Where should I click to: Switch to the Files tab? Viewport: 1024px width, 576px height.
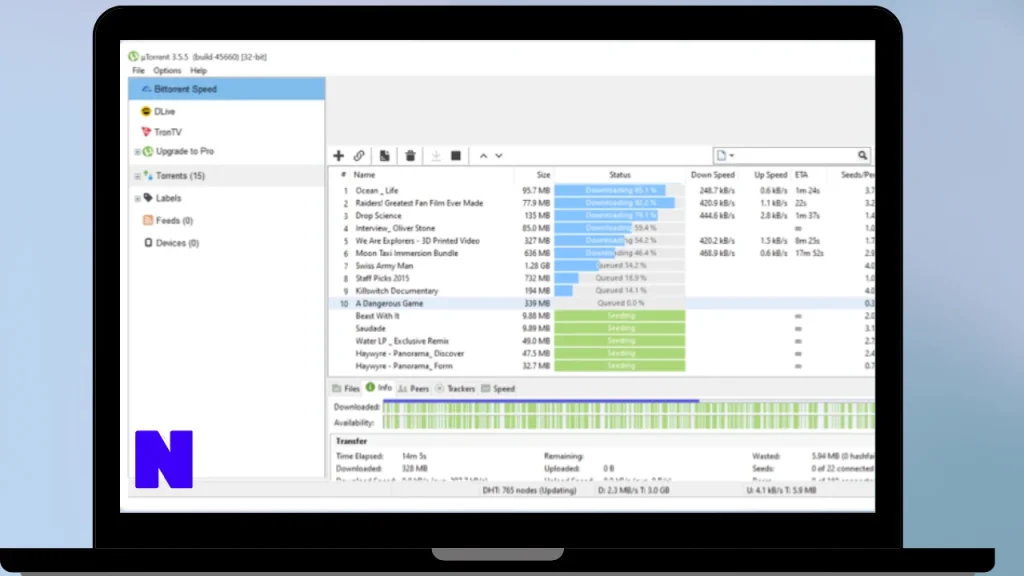tap(346, 389)
